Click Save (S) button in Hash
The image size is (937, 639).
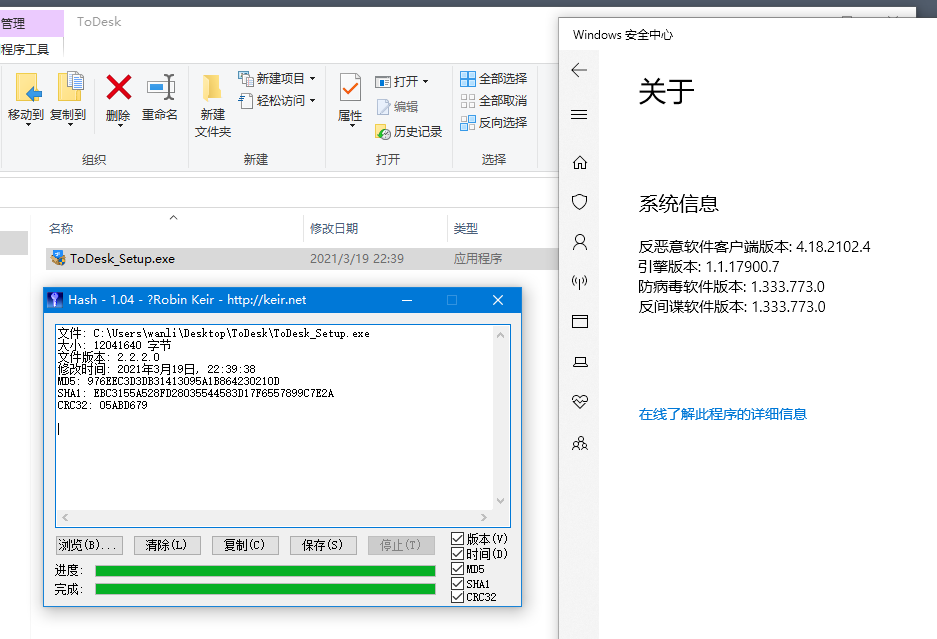coord(323,545)
